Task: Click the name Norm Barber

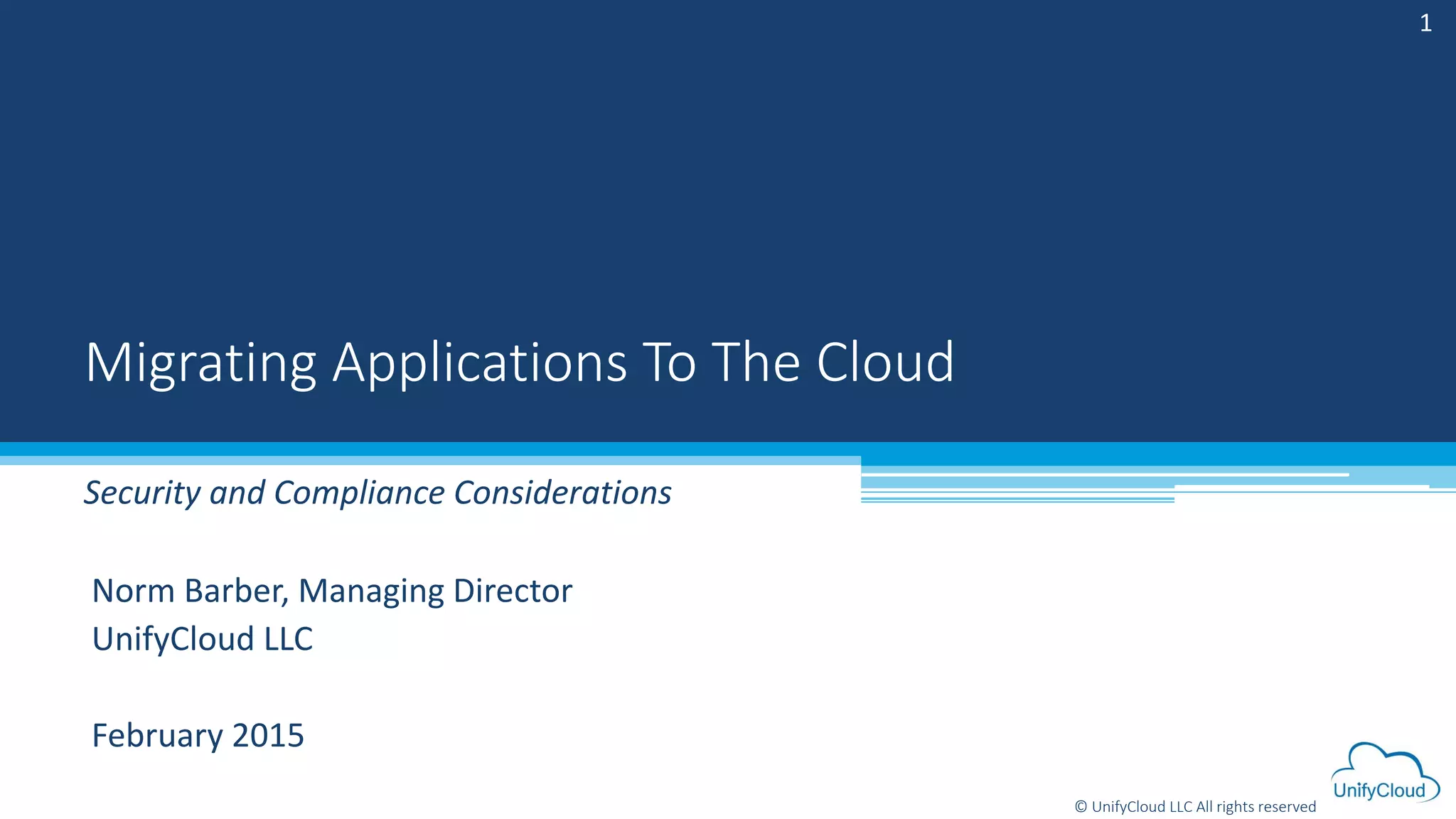Action: pyautogui.click(x=189, y=591)
